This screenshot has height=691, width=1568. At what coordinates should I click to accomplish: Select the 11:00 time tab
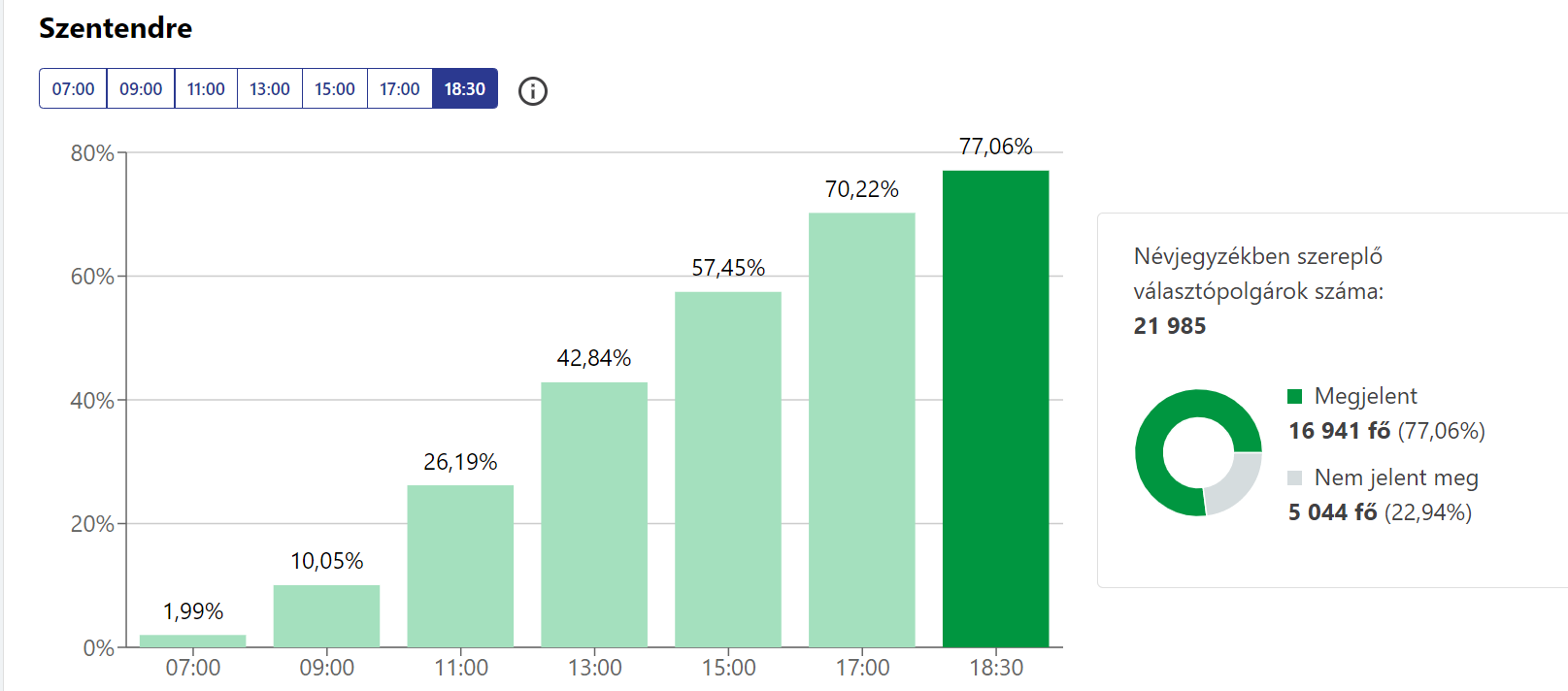point(206,89)
